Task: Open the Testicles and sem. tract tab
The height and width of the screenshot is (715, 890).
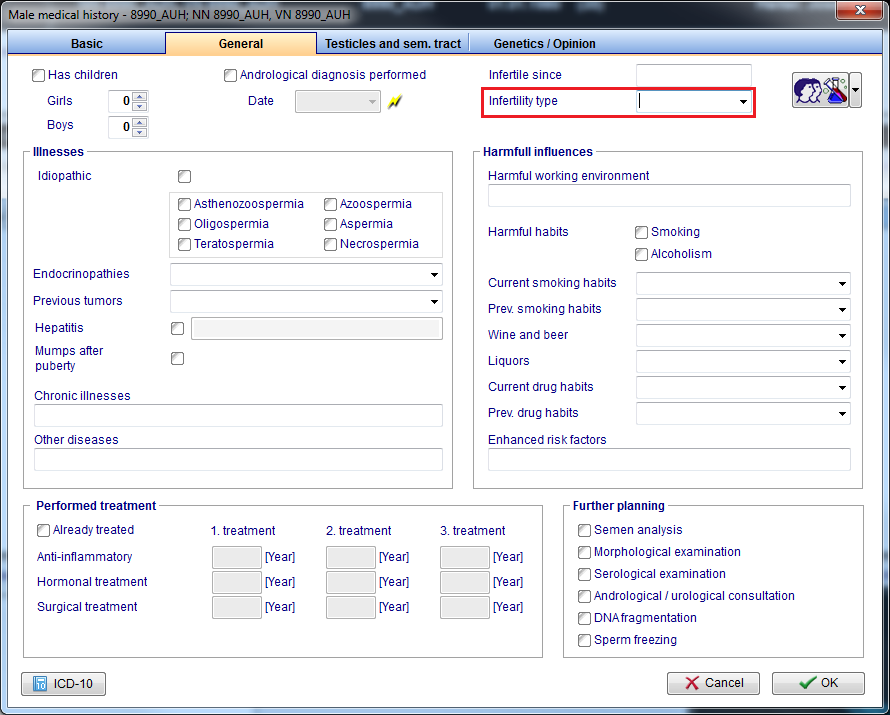Action: click(393, 44)
